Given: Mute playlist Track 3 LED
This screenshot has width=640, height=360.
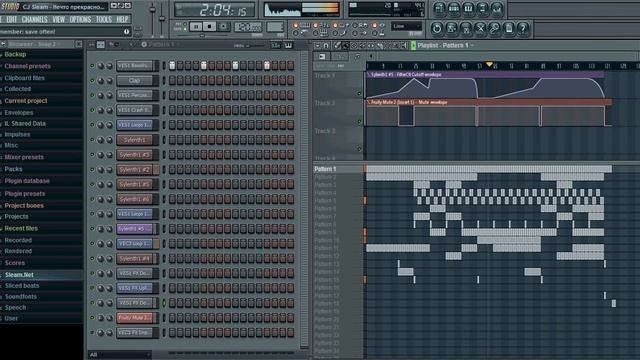Looking at the screenshot, I should pos(360,149).
